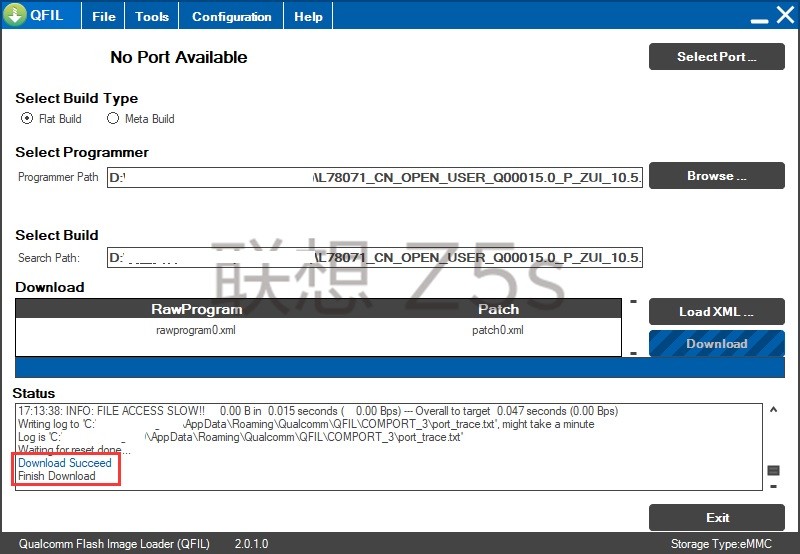The image size is (800, 554).
Task: Click the Patch column header
Action: point(498,309)
